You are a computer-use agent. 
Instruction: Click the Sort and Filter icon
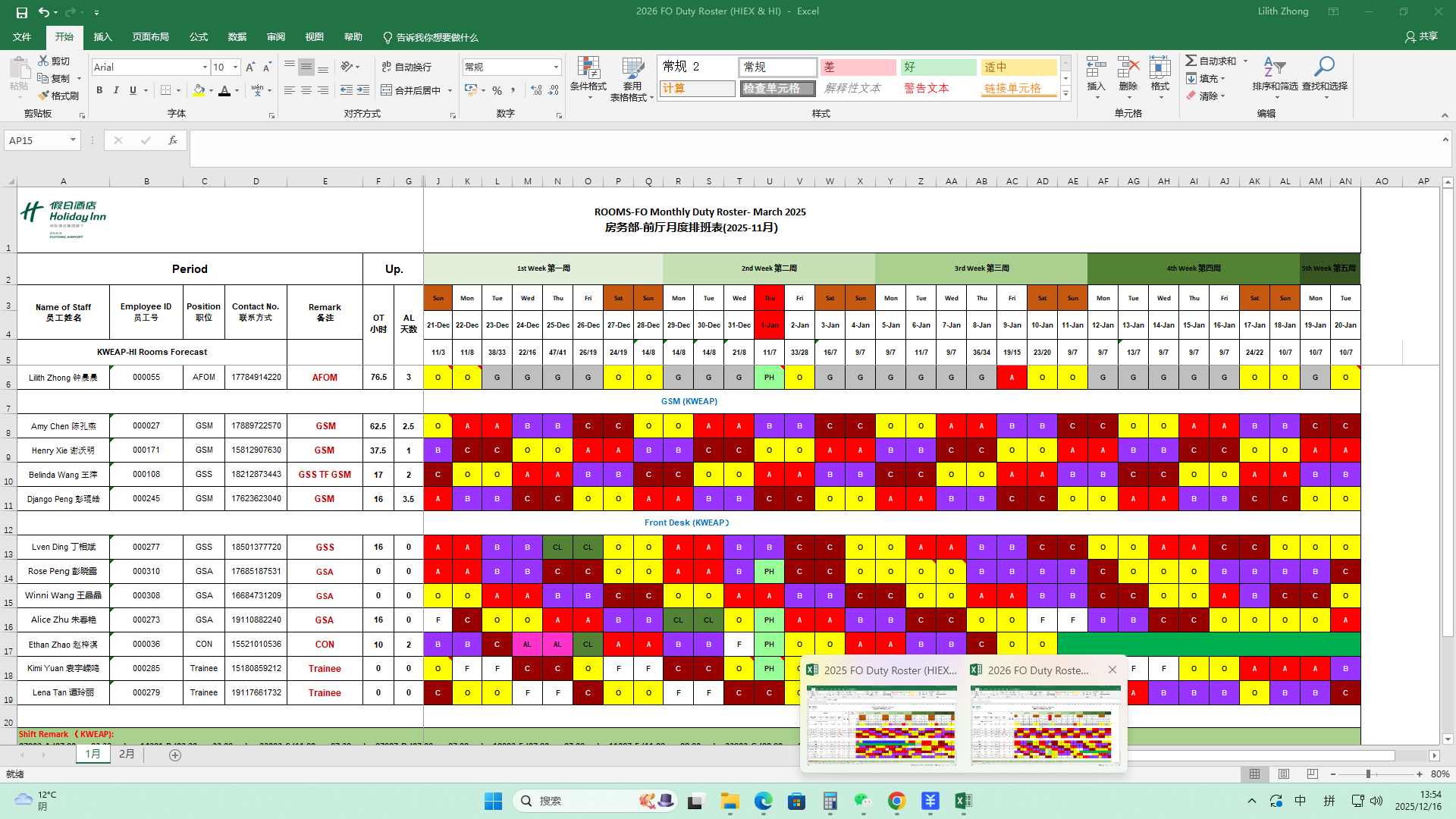click(x=1274, y=68)
